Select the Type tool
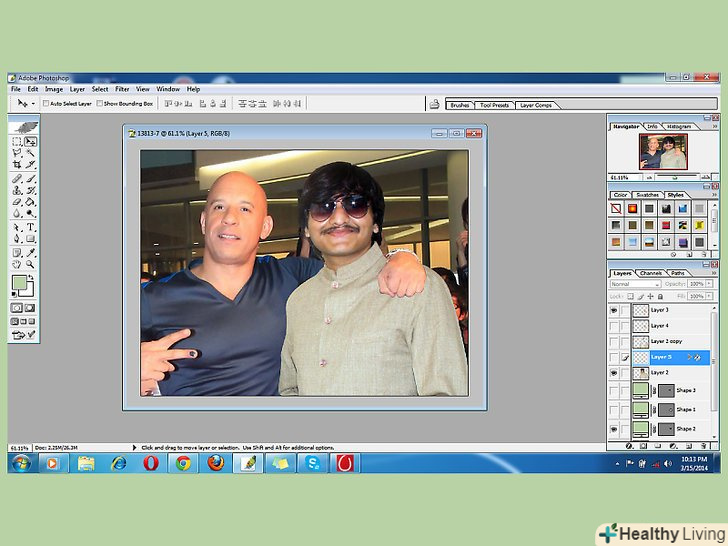 (x=31, y=227)
